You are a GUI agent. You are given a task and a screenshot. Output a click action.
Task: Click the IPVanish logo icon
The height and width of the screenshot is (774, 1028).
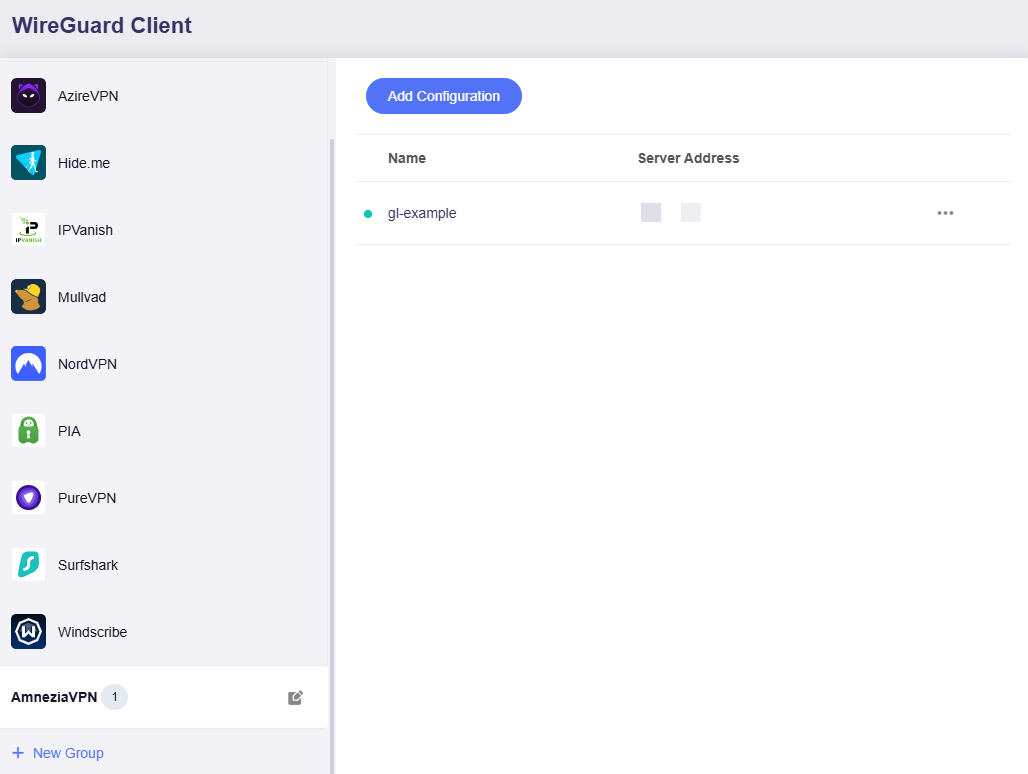click(28, 230)
